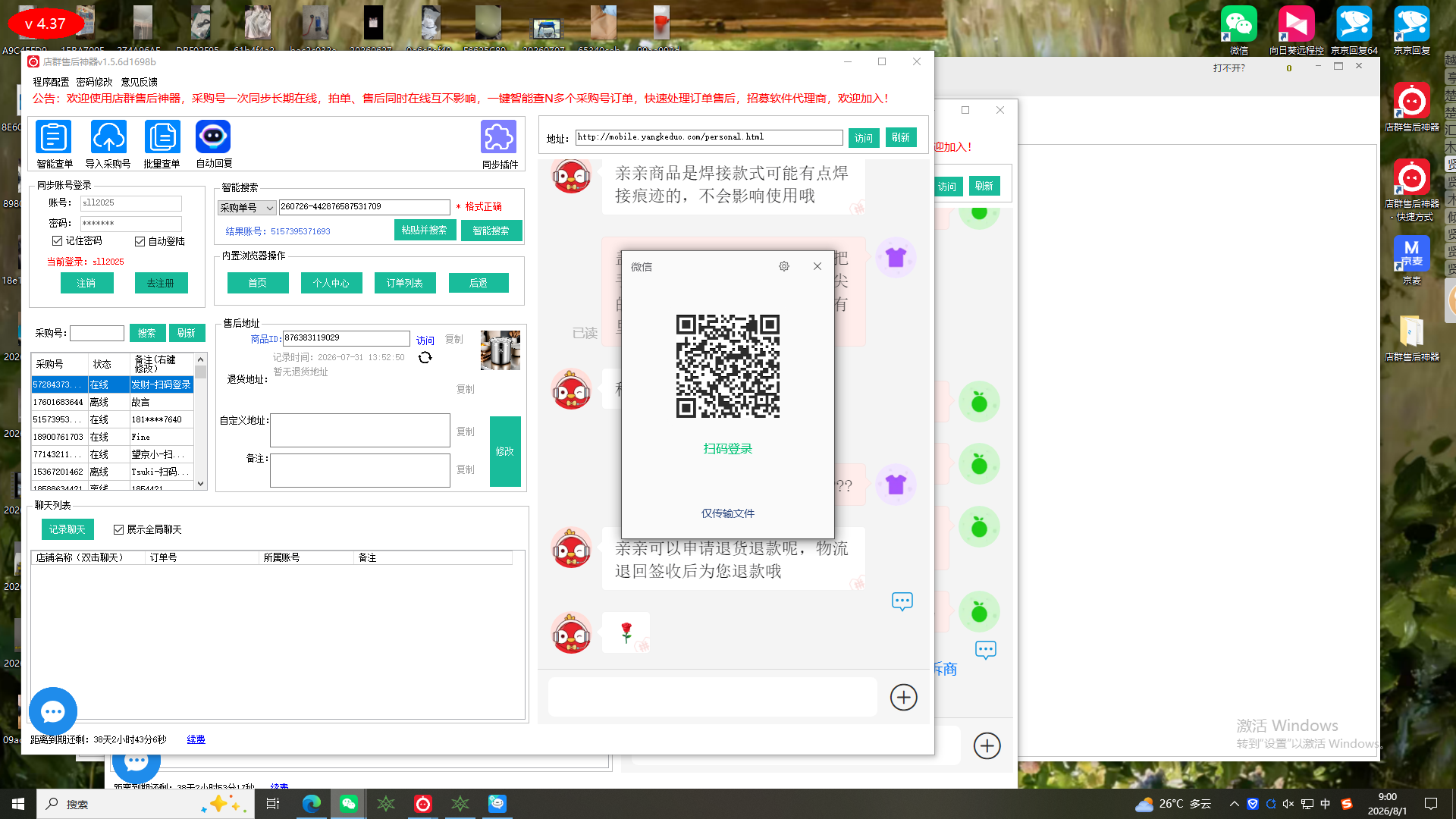Click the 去注册 button
The image size is (1456, 819).
point(161,283)
